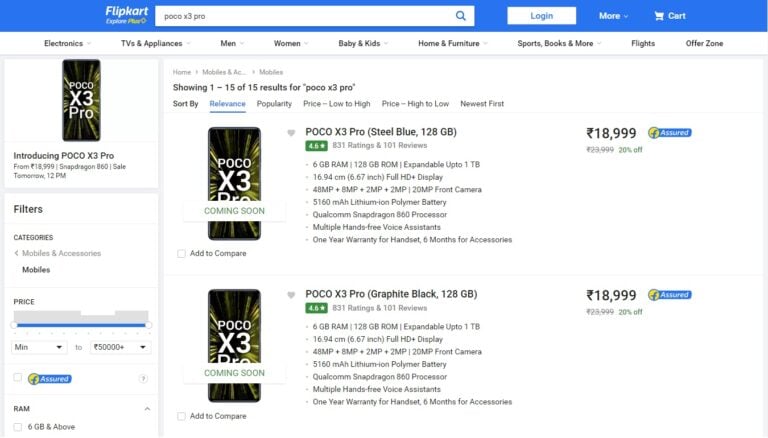768x438 pixels.
Task: Click 831 Ratings & 101 Reviews for Graphite Black
Action: [x=380, y=308]
